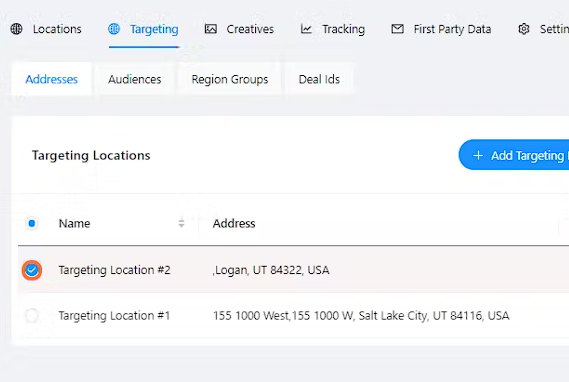The image size is (569, 382).
Task: Click the Targeting Location #2 name
Action: [114, 270]
